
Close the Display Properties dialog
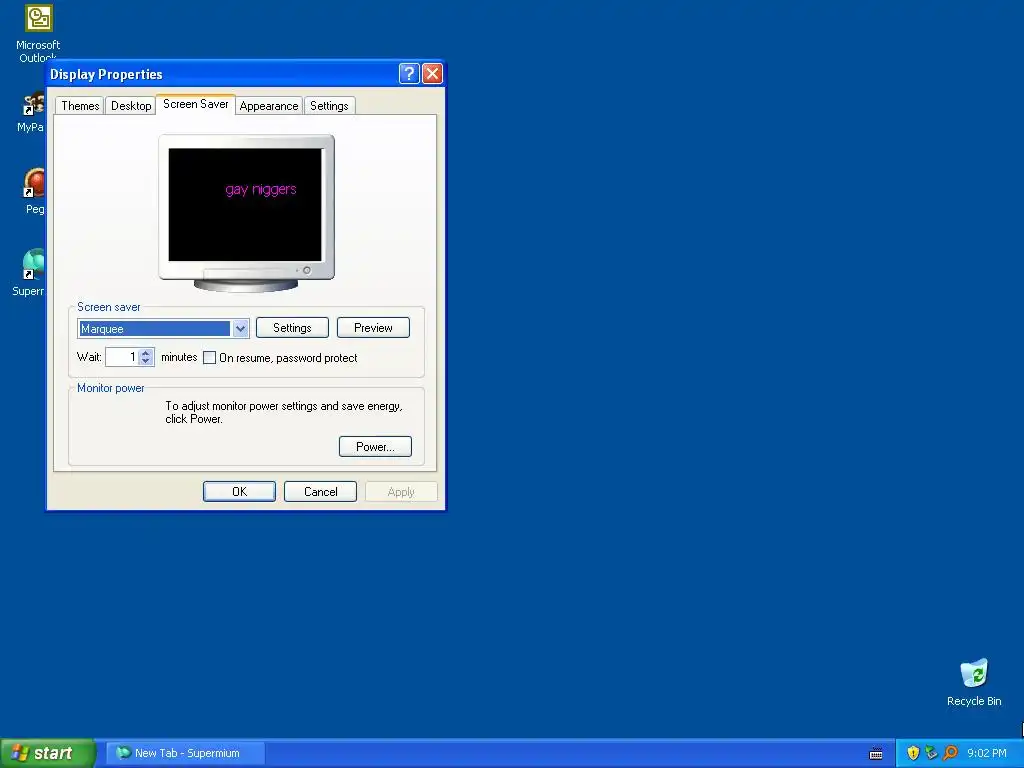[x=432, y=74]
